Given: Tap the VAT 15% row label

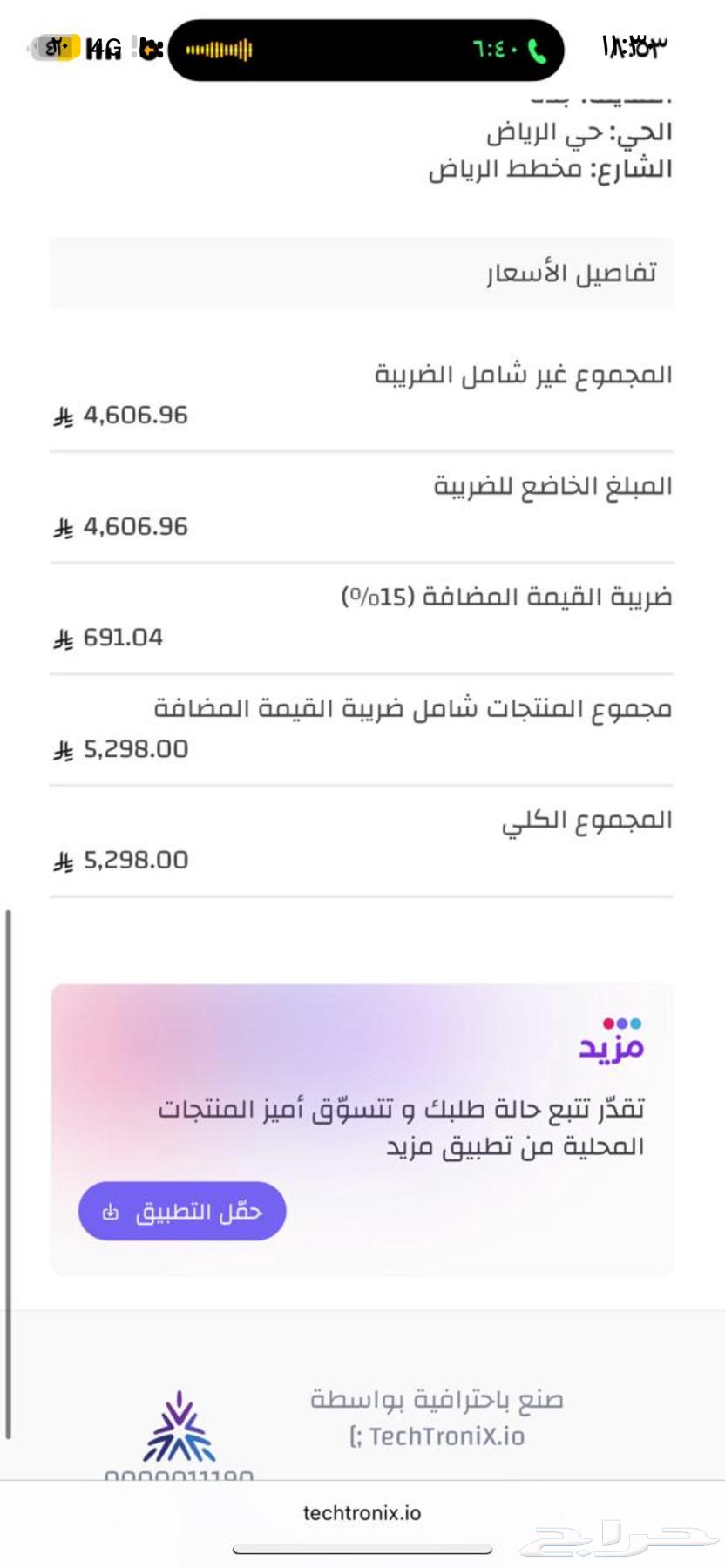Looking at the screenshot, I should click(506, 597).
